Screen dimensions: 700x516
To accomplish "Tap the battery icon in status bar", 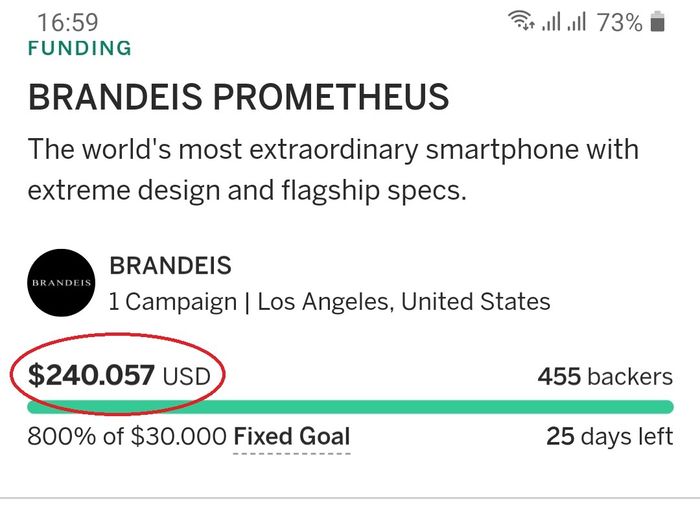I will 657,22.
